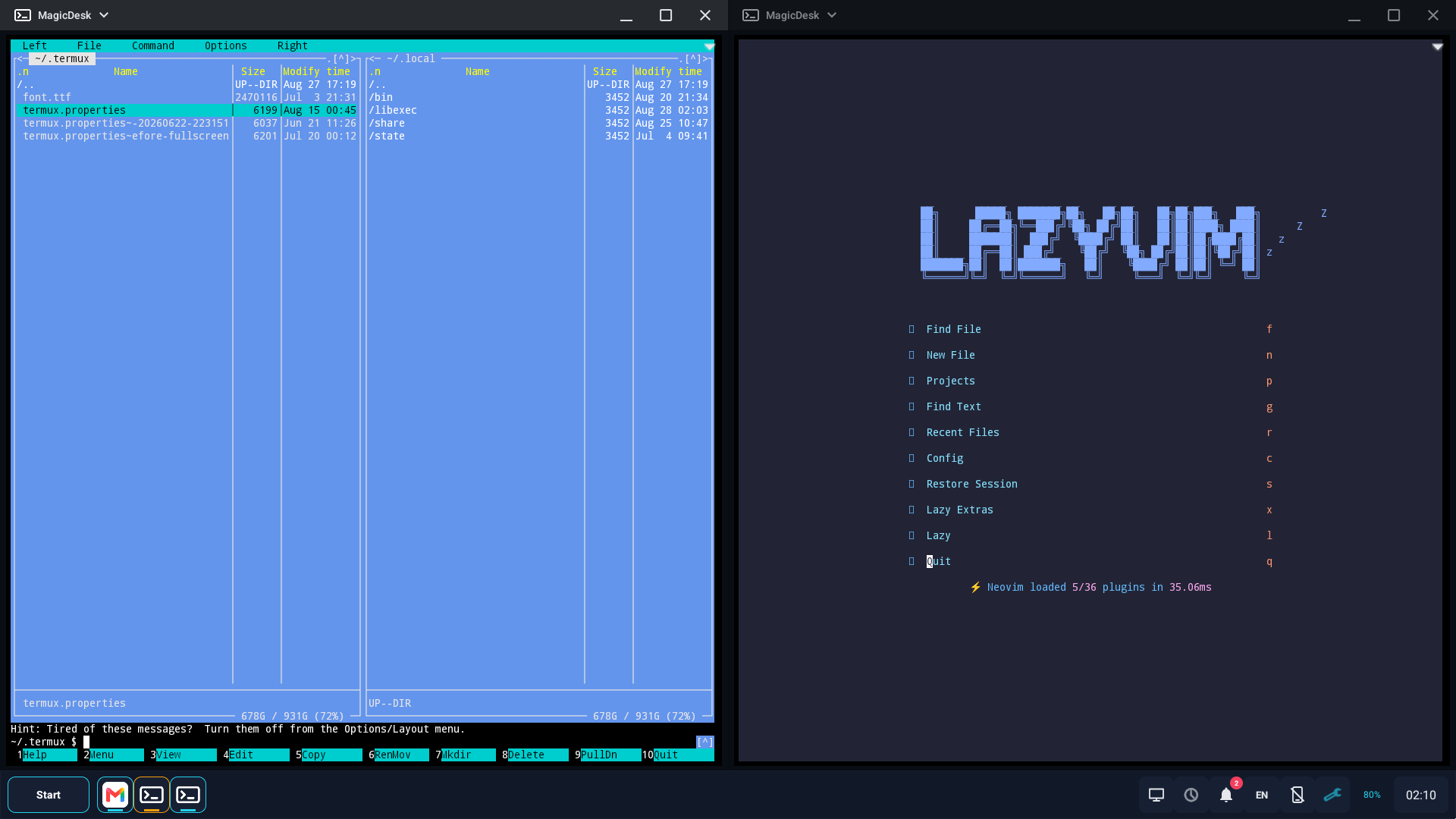Click the 2 Menu function key
The height and width of the screenshot is (819, 1456).
click(113, 755)
